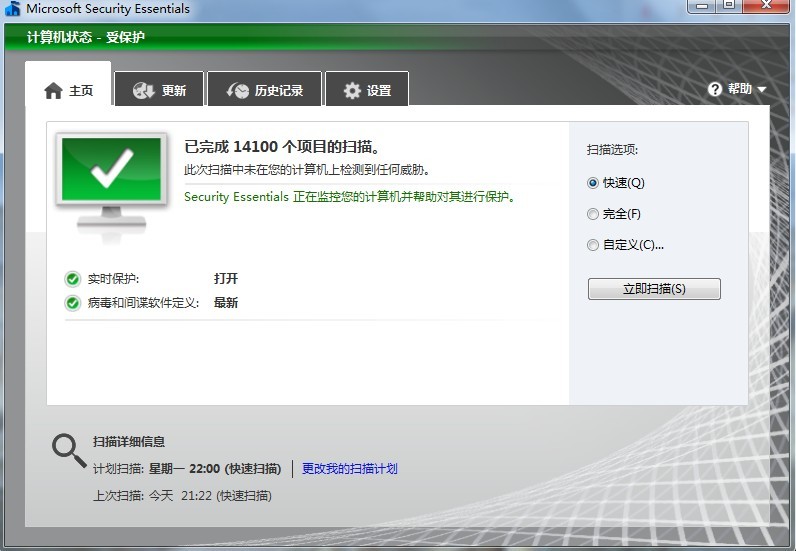Click the 实时保护 label
This screenshot has width=796, height=551.
pos(113,279)
